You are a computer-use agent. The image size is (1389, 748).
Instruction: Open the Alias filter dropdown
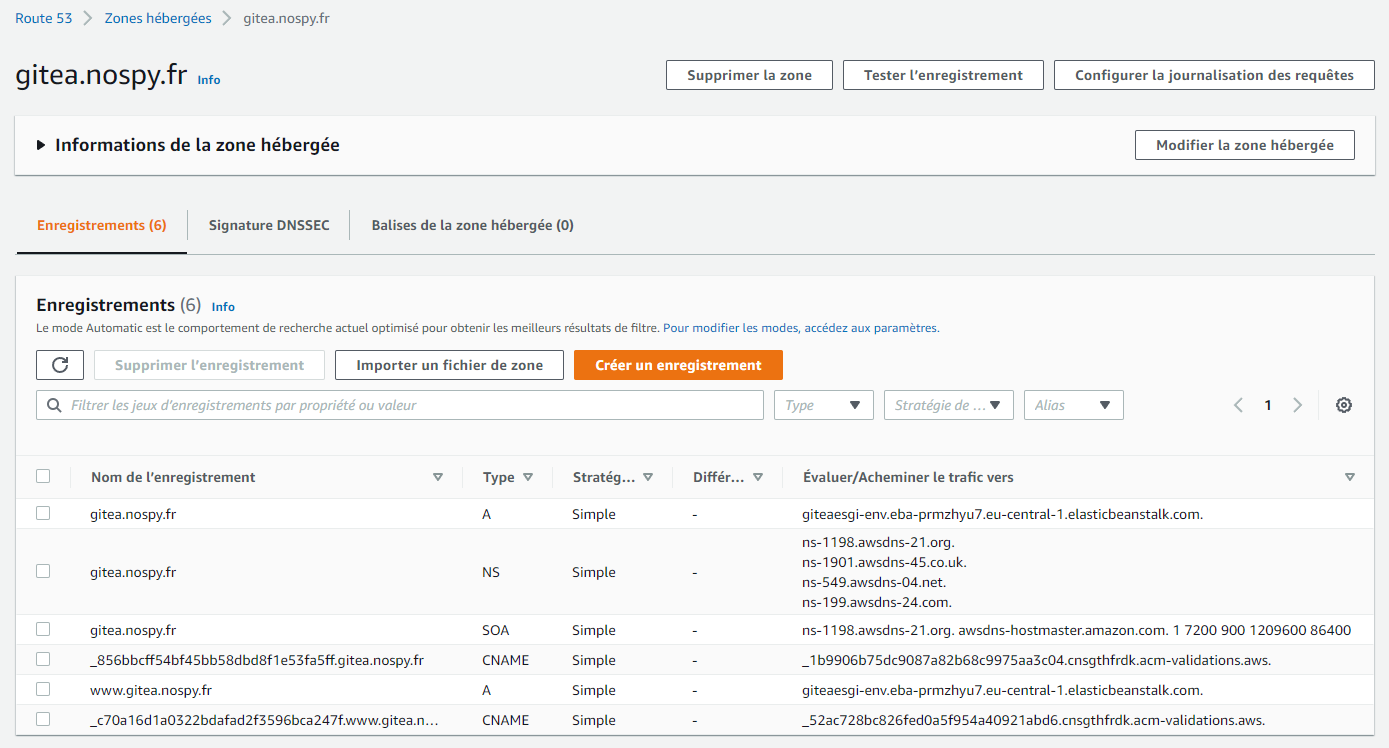coord(1074,405)
